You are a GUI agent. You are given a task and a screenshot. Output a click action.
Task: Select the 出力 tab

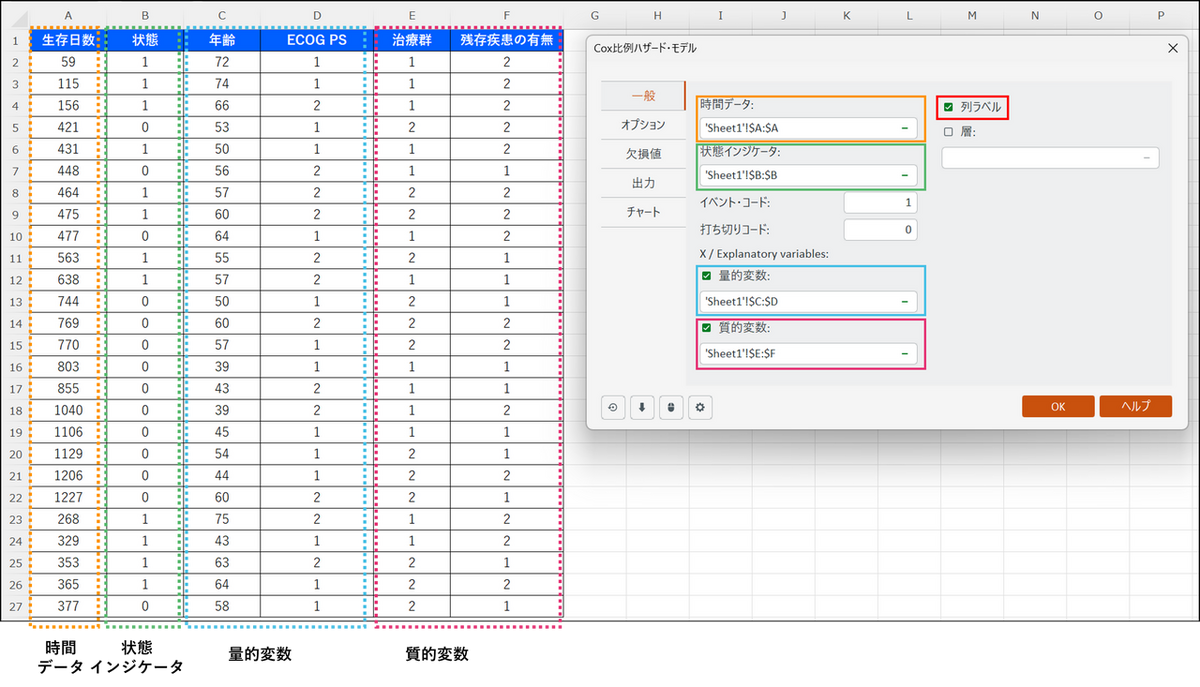point(643,183)
